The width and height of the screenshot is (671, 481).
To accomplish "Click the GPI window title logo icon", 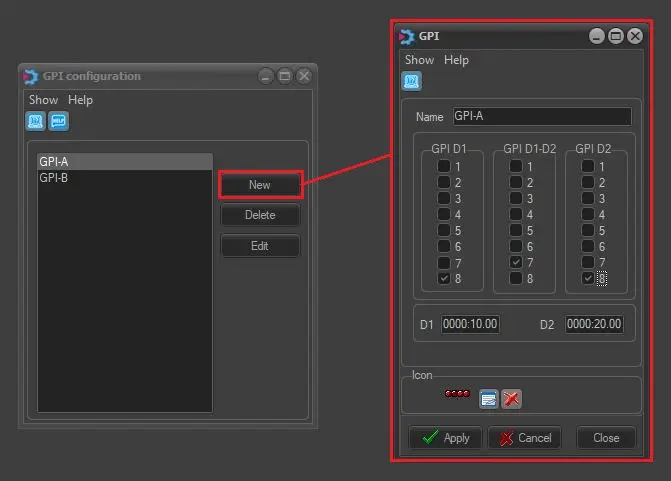I will click(x=406, y=36).
